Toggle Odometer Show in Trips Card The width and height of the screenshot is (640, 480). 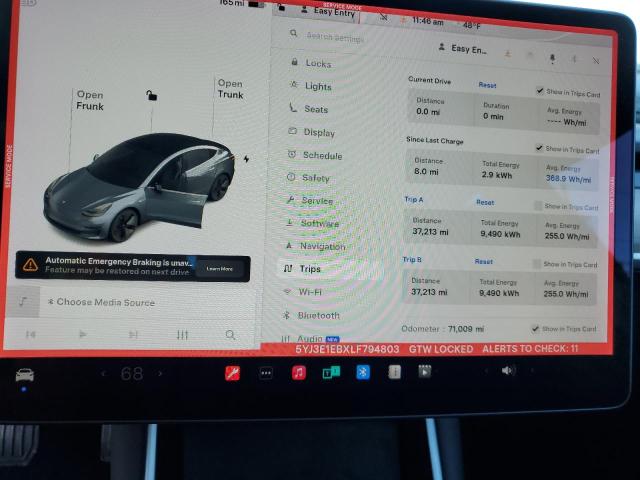pos(535,328)
